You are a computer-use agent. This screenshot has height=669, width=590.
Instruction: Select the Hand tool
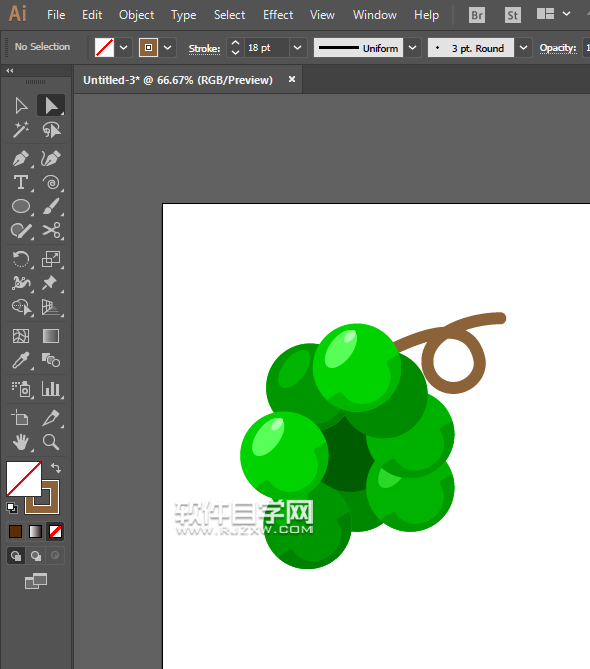pos(20,442)
